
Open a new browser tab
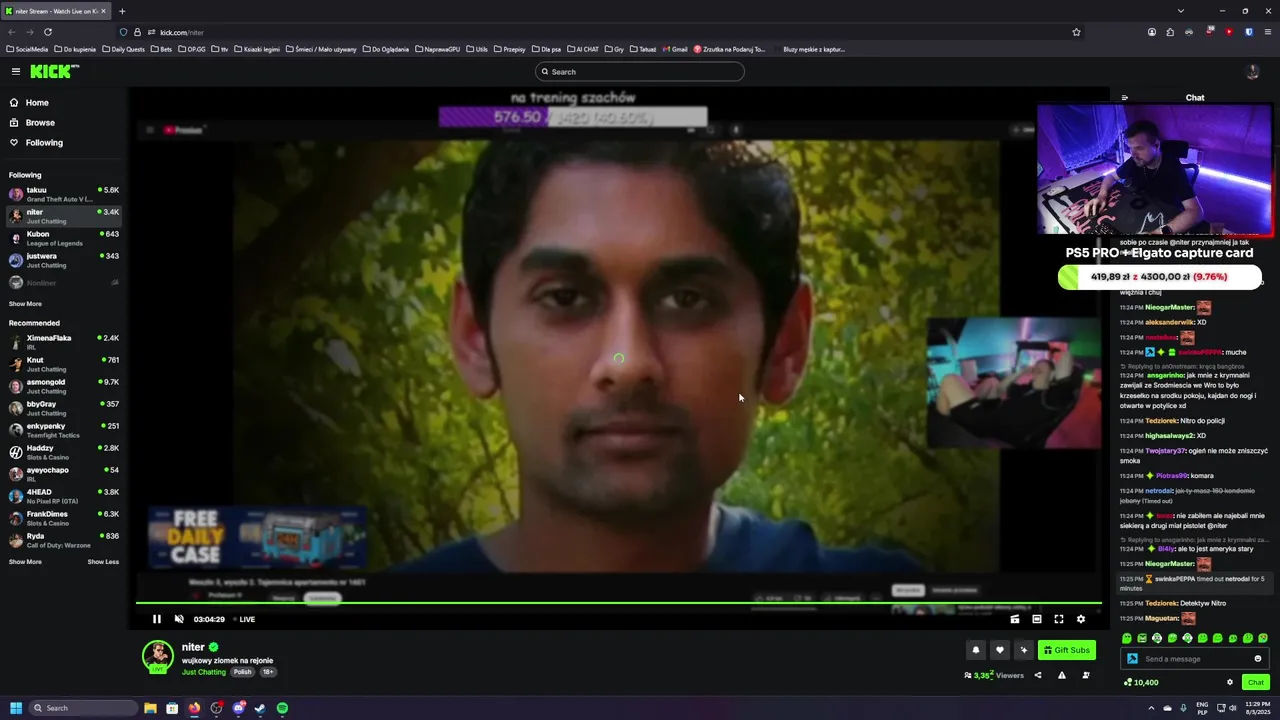tap(122, 11)
